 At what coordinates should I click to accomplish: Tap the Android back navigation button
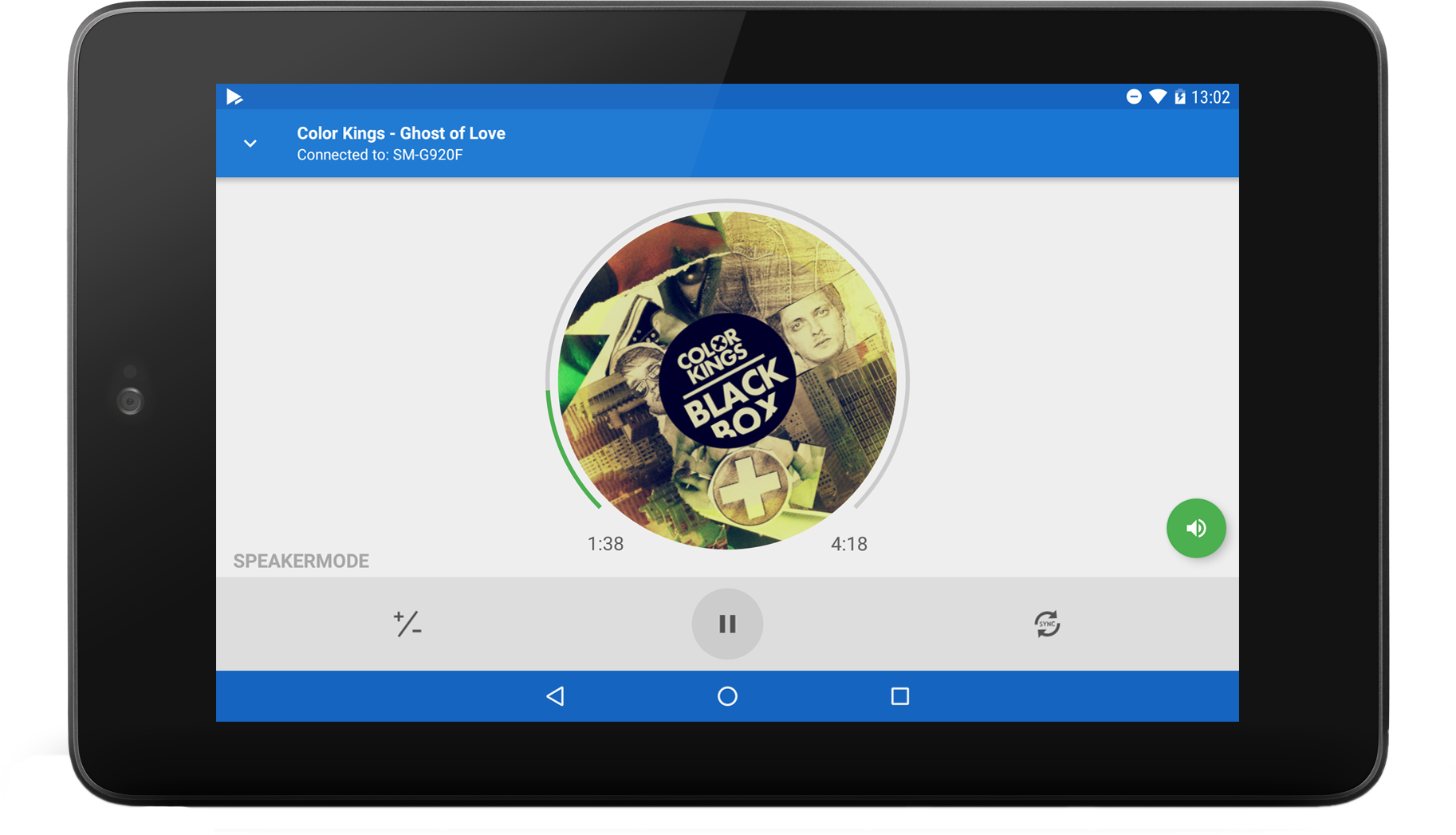click(x=556, y=696)
